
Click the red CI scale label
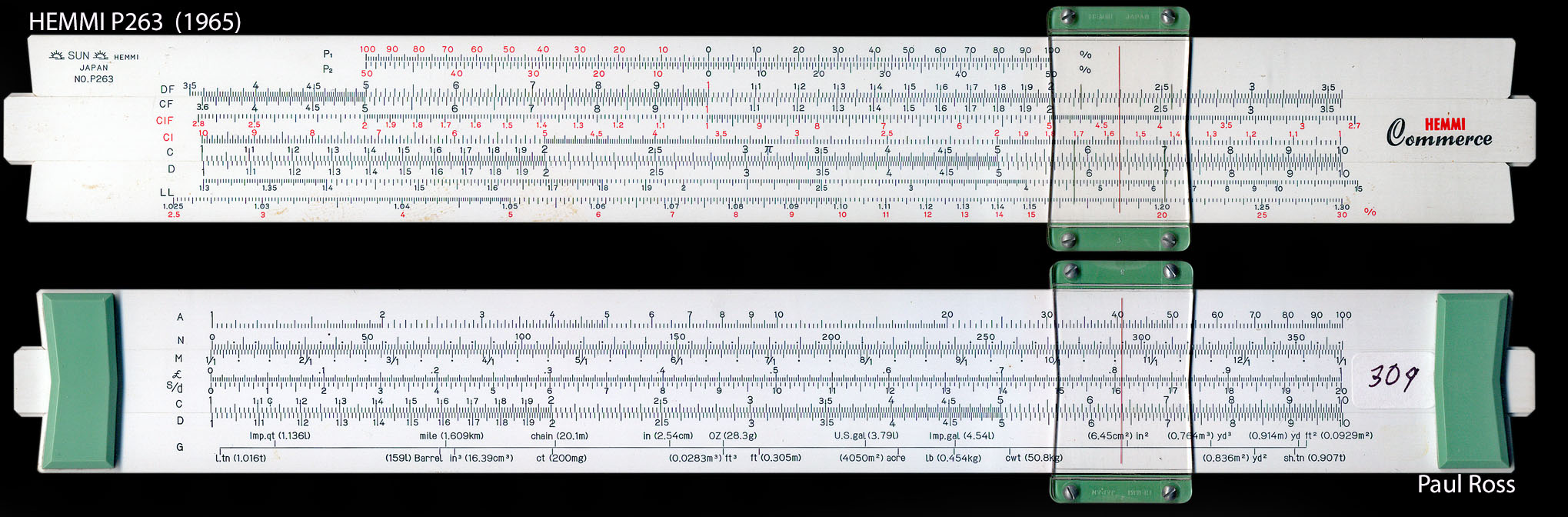click(x=168, y=137)
